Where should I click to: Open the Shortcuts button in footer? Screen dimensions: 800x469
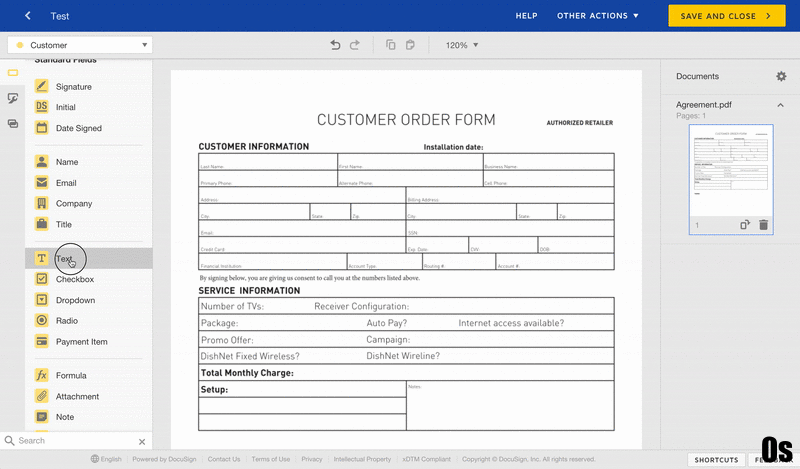716,460
